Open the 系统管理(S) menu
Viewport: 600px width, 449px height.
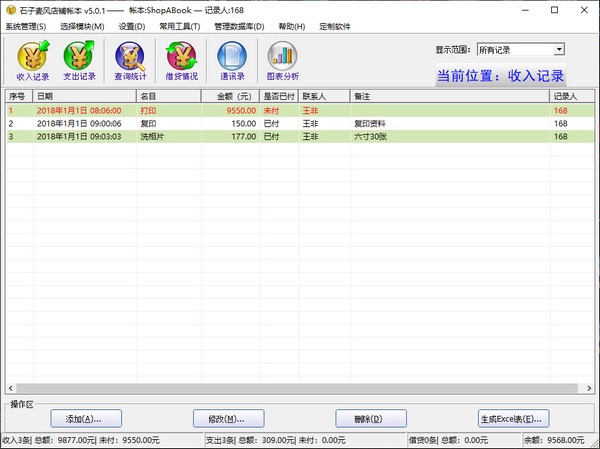pyautogui.click(x=26, y=26)
